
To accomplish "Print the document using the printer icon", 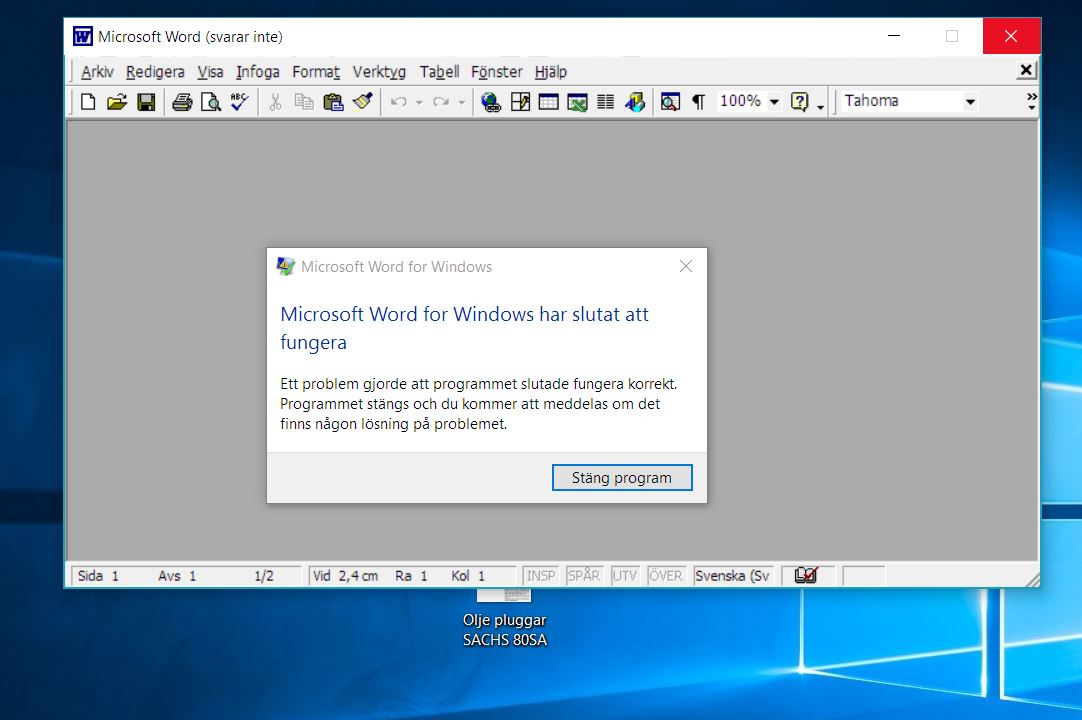I will coord(182,102).
